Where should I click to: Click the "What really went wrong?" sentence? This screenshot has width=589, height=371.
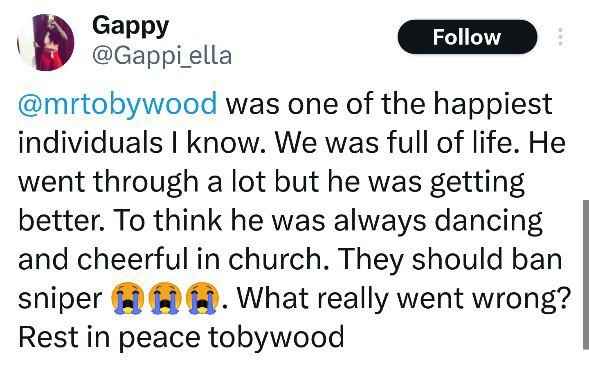pyautogui.click(x=403, y=298)
